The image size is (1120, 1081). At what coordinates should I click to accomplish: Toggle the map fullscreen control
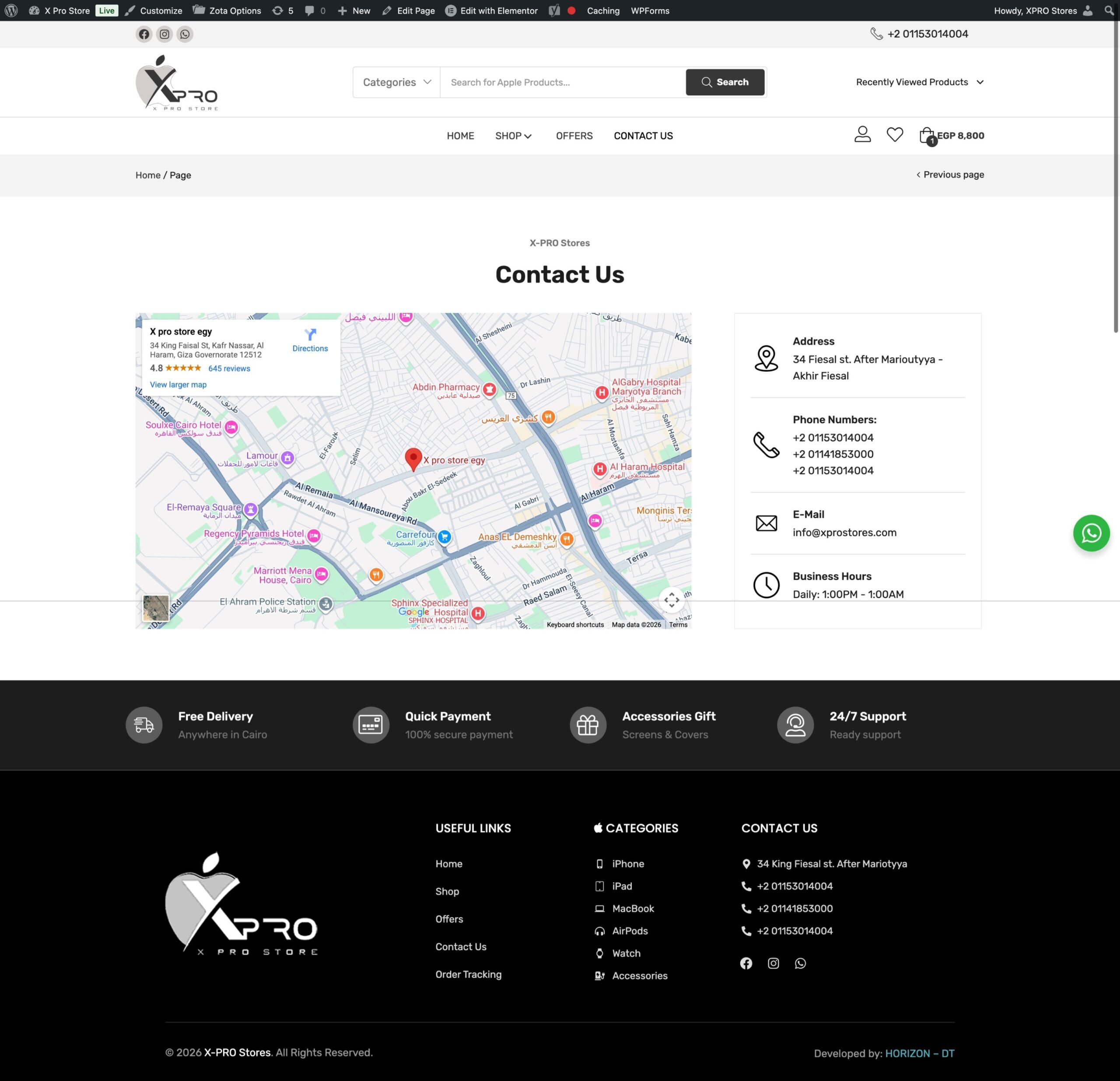pyautogui.click(x=672, y=600)
